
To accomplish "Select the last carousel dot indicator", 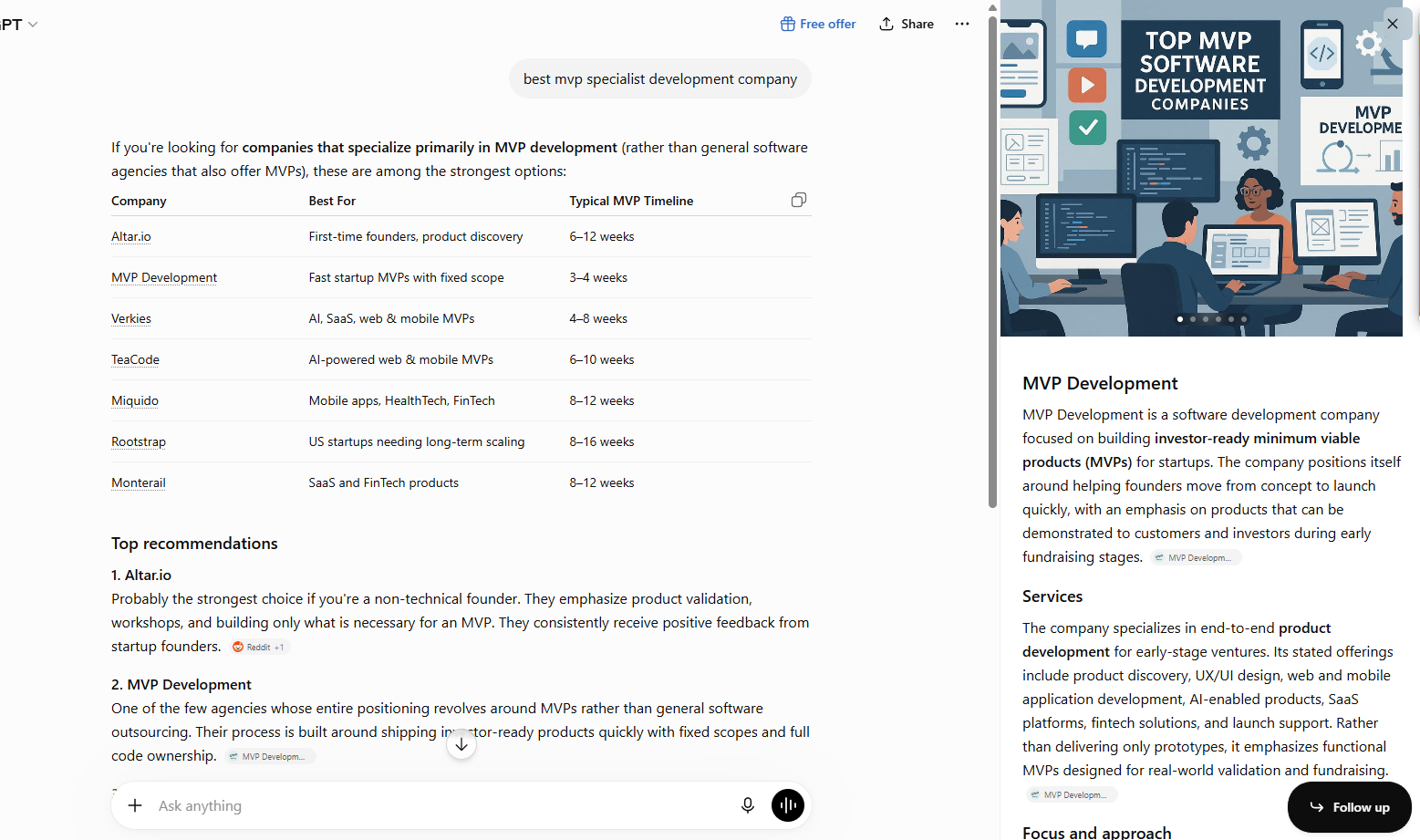I will [x=1244, y=319].
